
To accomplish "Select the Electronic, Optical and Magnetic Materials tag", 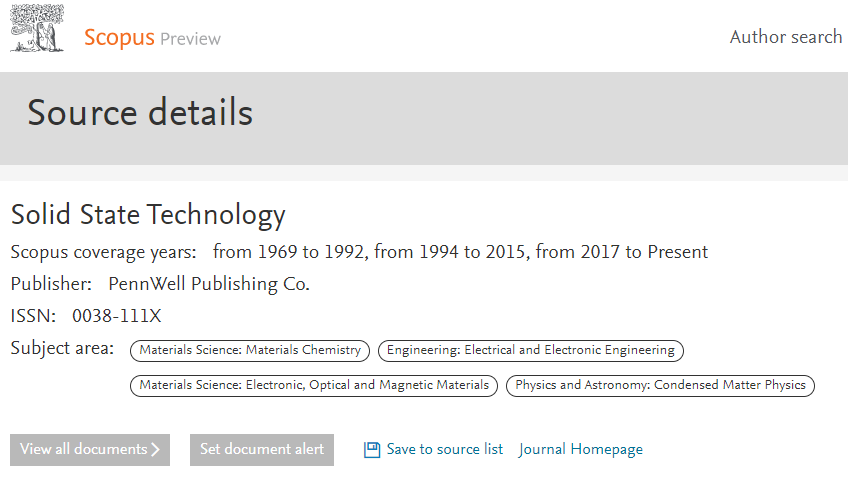I will tap(314, 385).
